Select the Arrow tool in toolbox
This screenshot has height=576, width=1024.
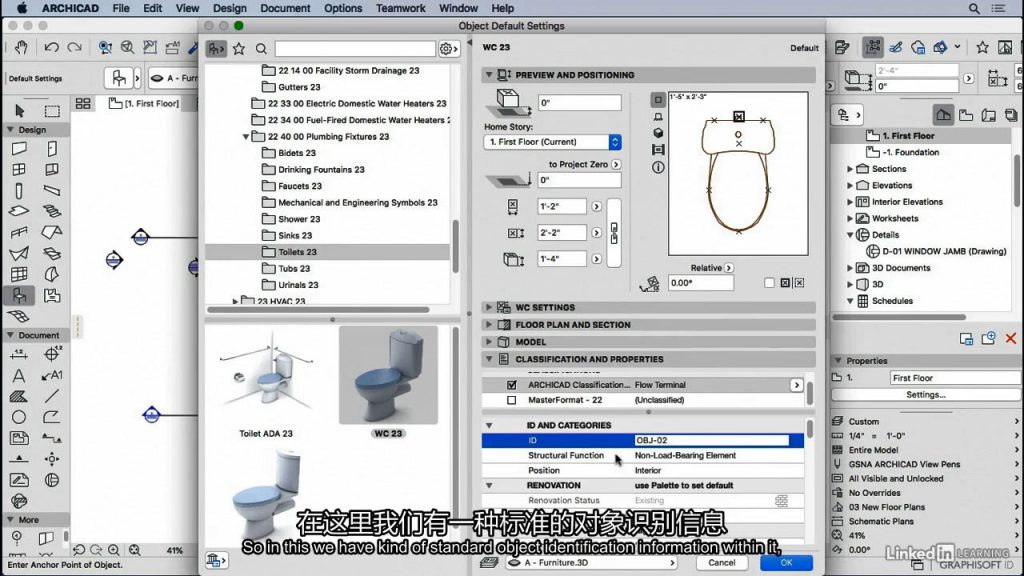tap(19, 110)
